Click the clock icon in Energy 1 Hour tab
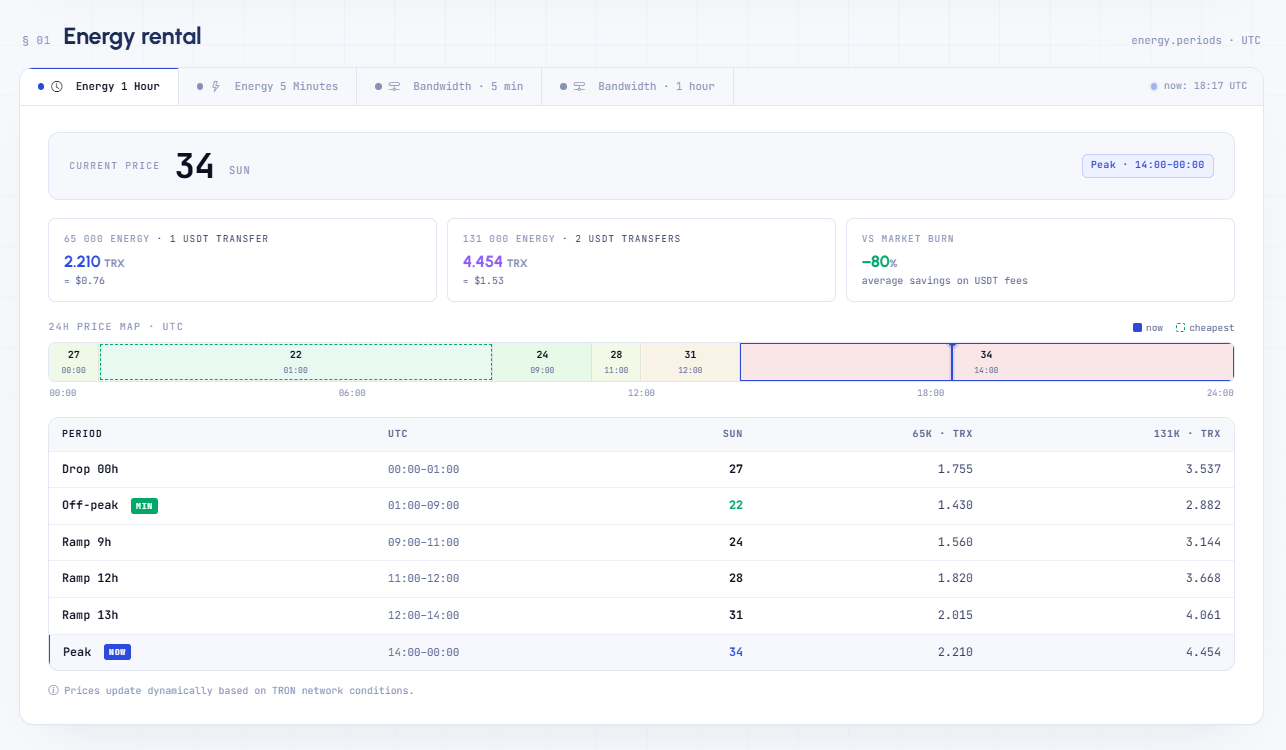 [x=57, y=87]
